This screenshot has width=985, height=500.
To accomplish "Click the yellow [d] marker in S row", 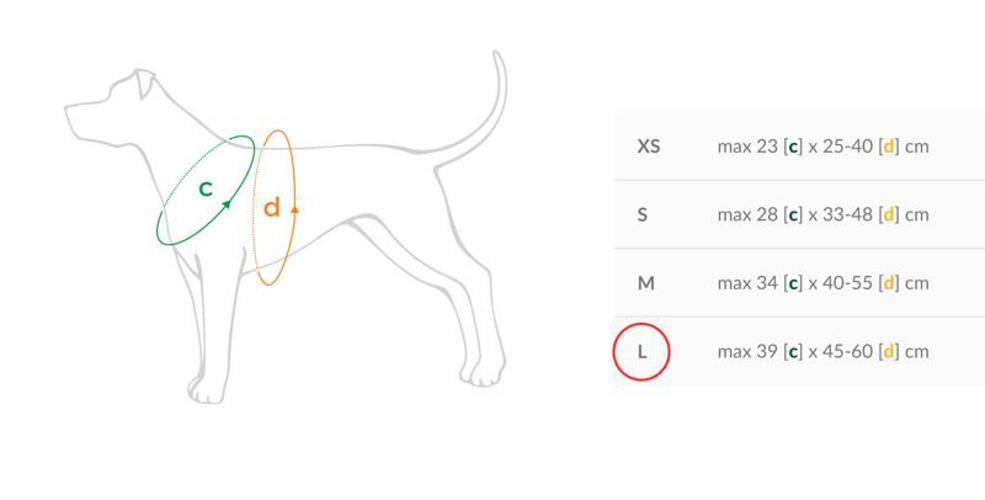I will point(888,214).
